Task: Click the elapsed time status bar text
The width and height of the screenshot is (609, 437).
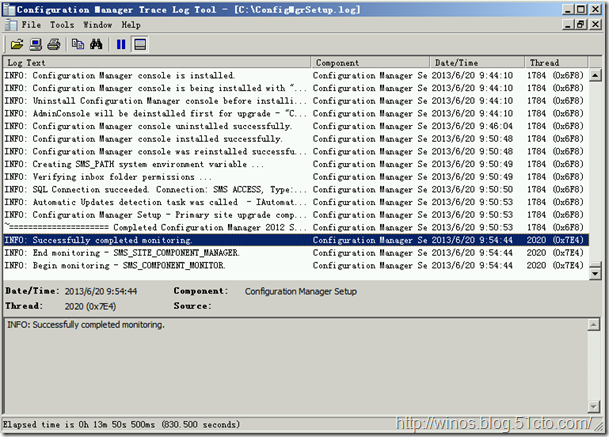Action: click(x=121, y=425)
